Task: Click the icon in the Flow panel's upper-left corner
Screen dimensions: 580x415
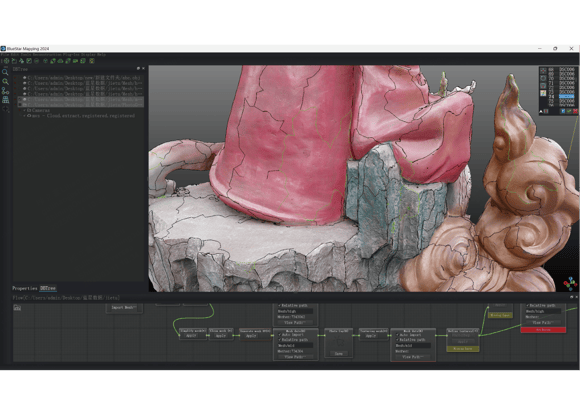Action: point(17,307)
